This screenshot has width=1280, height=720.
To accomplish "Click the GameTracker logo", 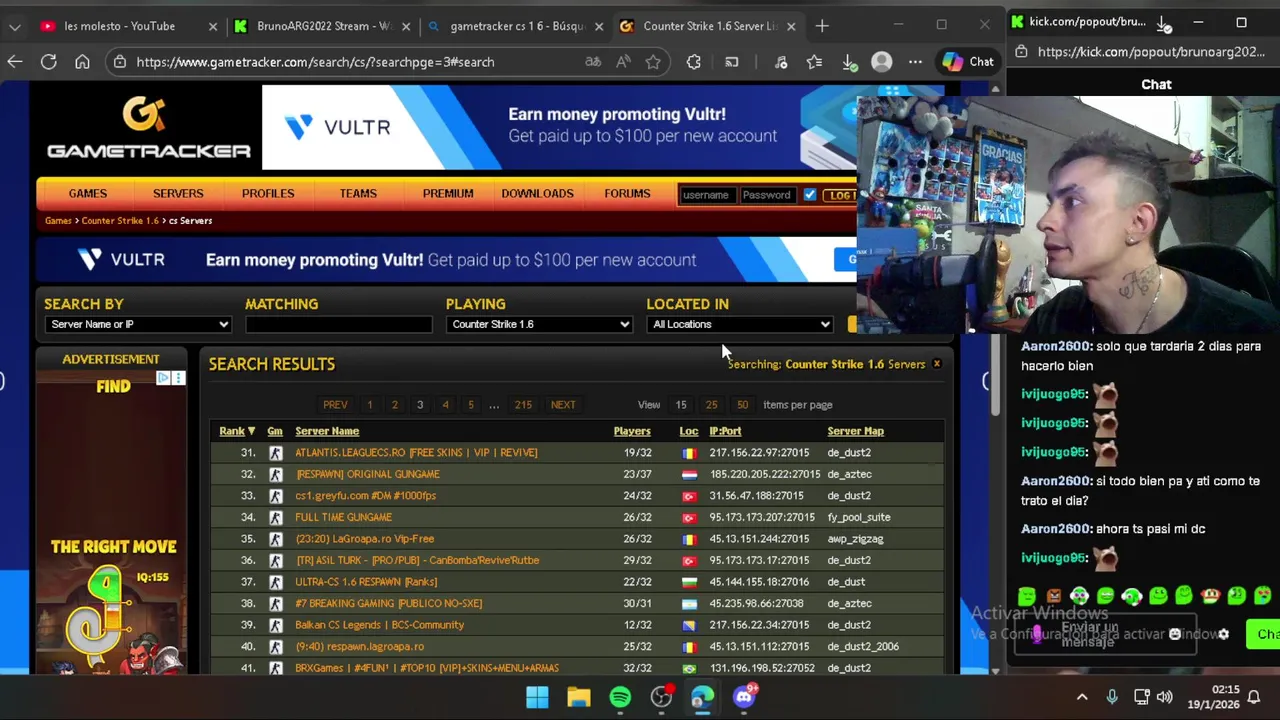I will click(148, 128).
